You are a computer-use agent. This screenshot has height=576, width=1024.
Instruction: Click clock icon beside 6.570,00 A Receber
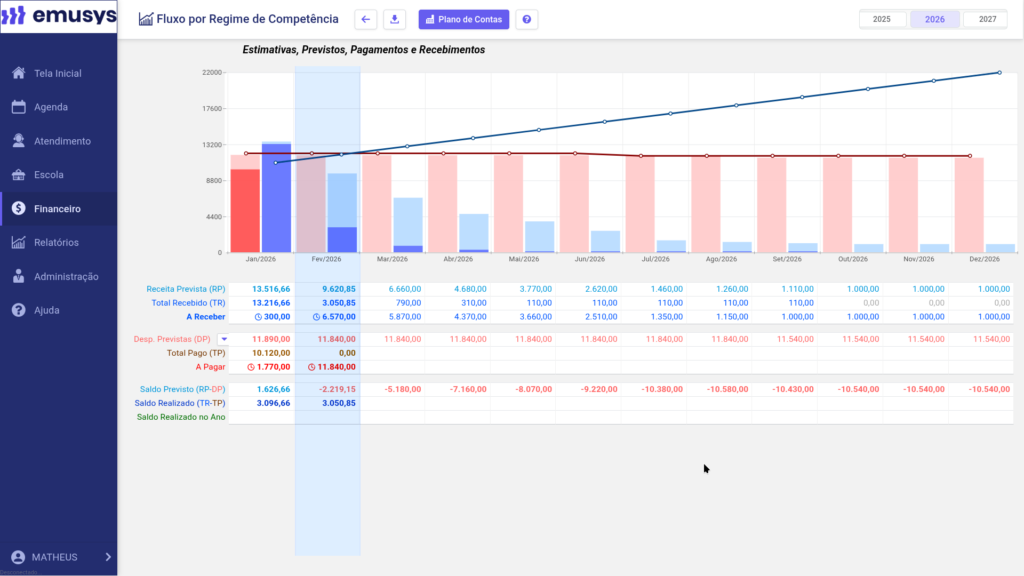pos(317,317)
